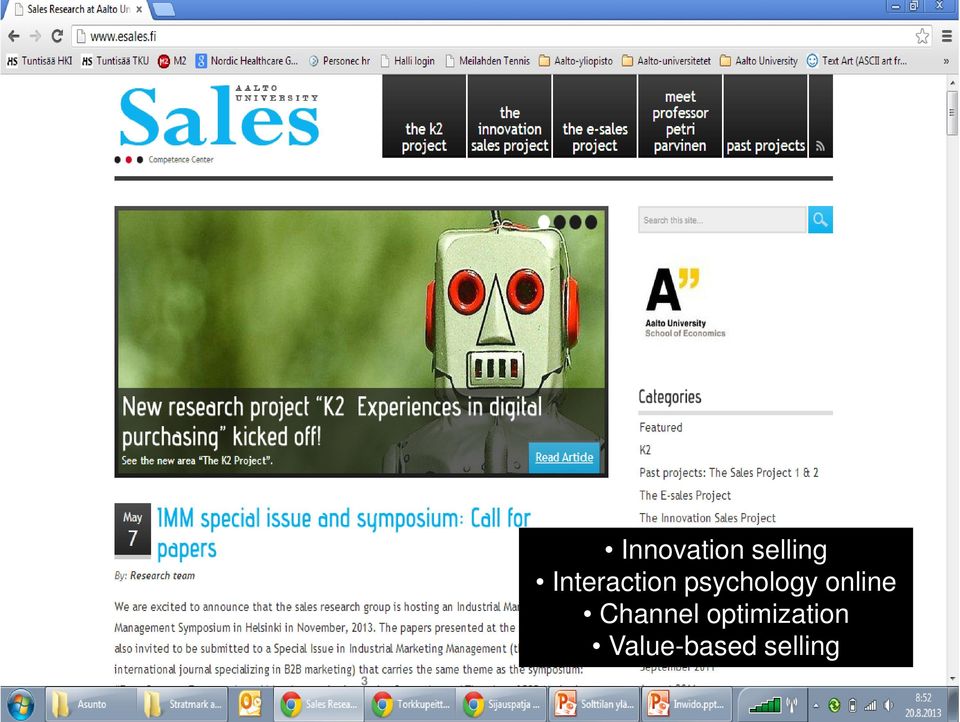The width and height of the screenshot is (960, 722).
Task: Click the www.esales.fi address bar
Action: click(x=502, y=36)
